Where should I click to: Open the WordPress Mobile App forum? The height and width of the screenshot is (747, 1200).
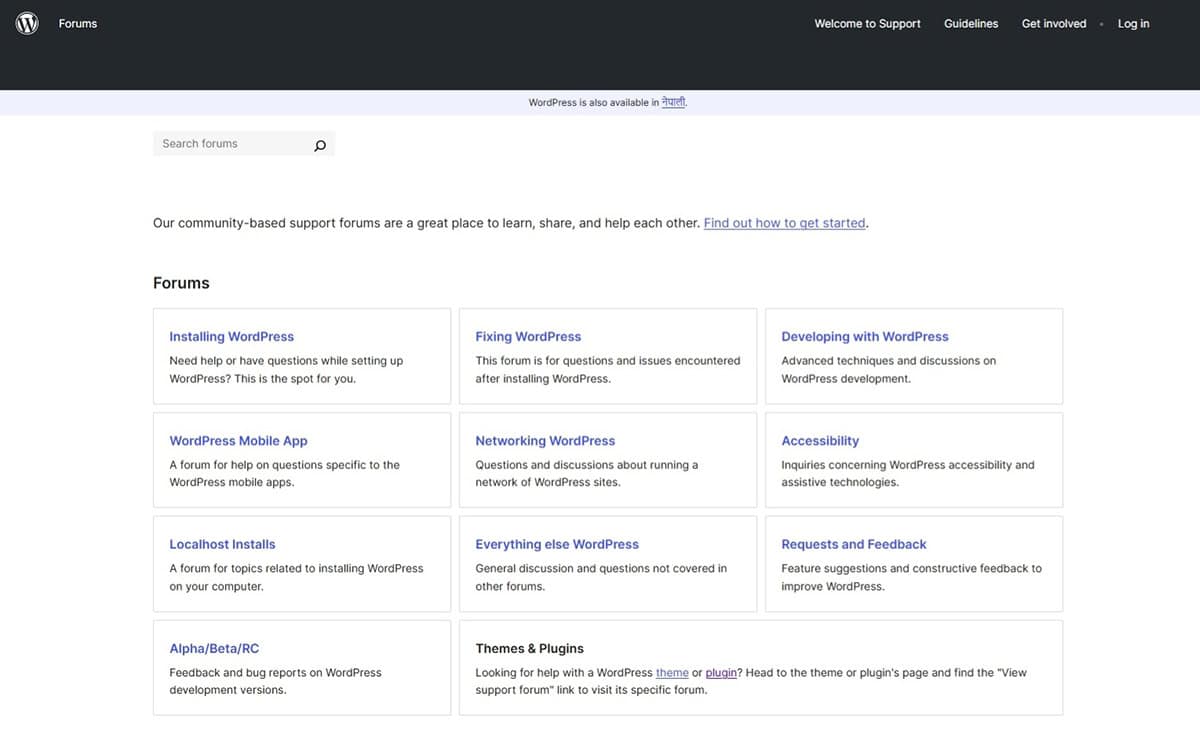238,441
